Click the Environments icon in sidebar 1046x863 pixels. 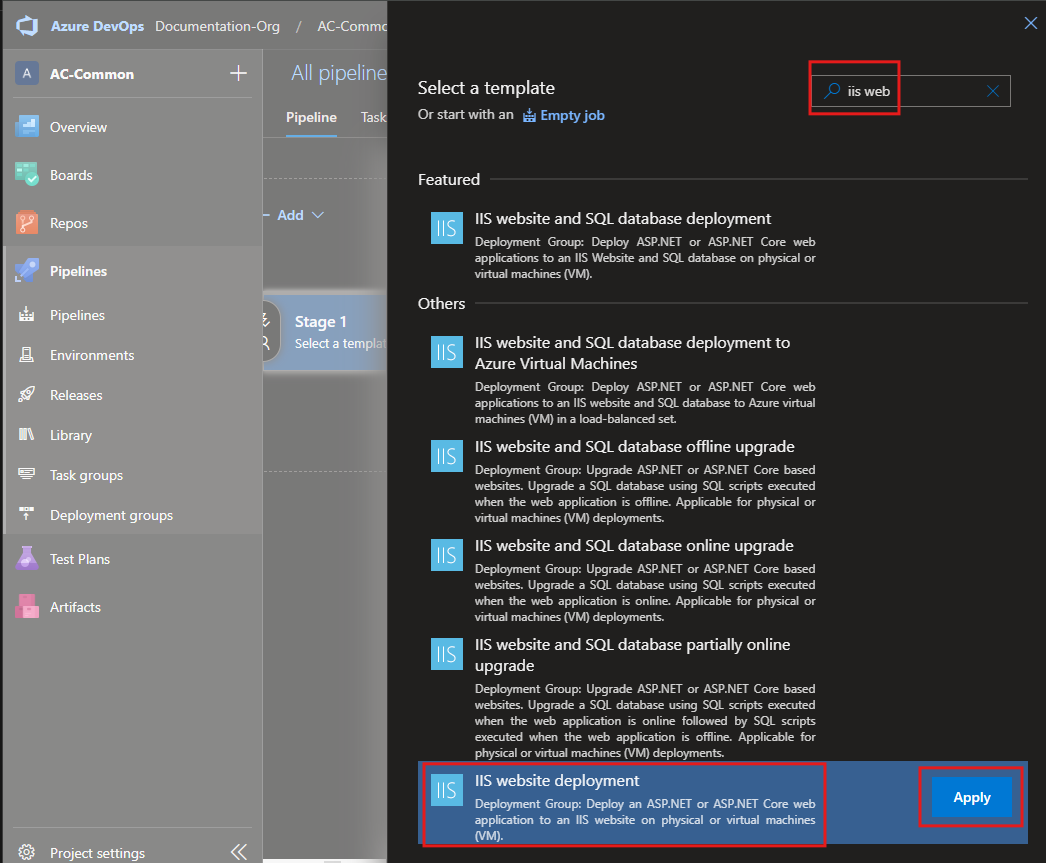tap(27, 355)
